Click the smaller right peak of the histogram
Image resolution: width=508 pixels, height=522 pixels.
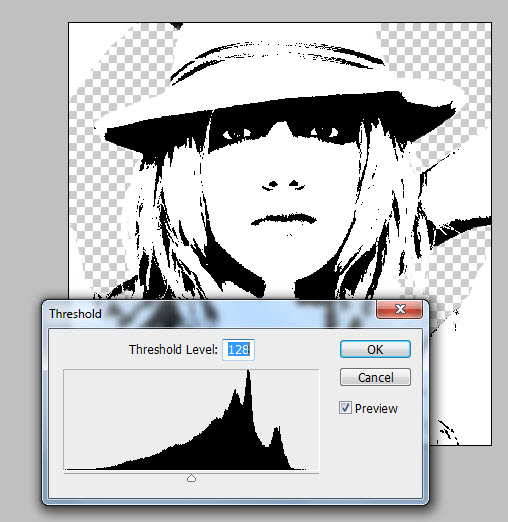click(276, 433)
